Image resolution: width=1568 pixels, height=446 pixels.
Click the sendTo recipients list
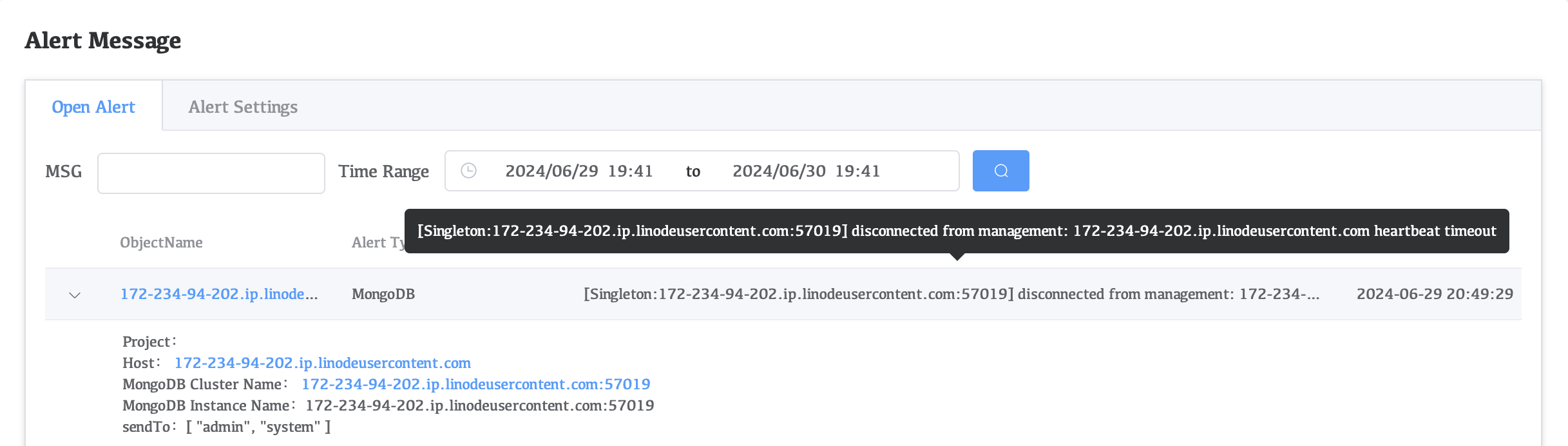258,427
